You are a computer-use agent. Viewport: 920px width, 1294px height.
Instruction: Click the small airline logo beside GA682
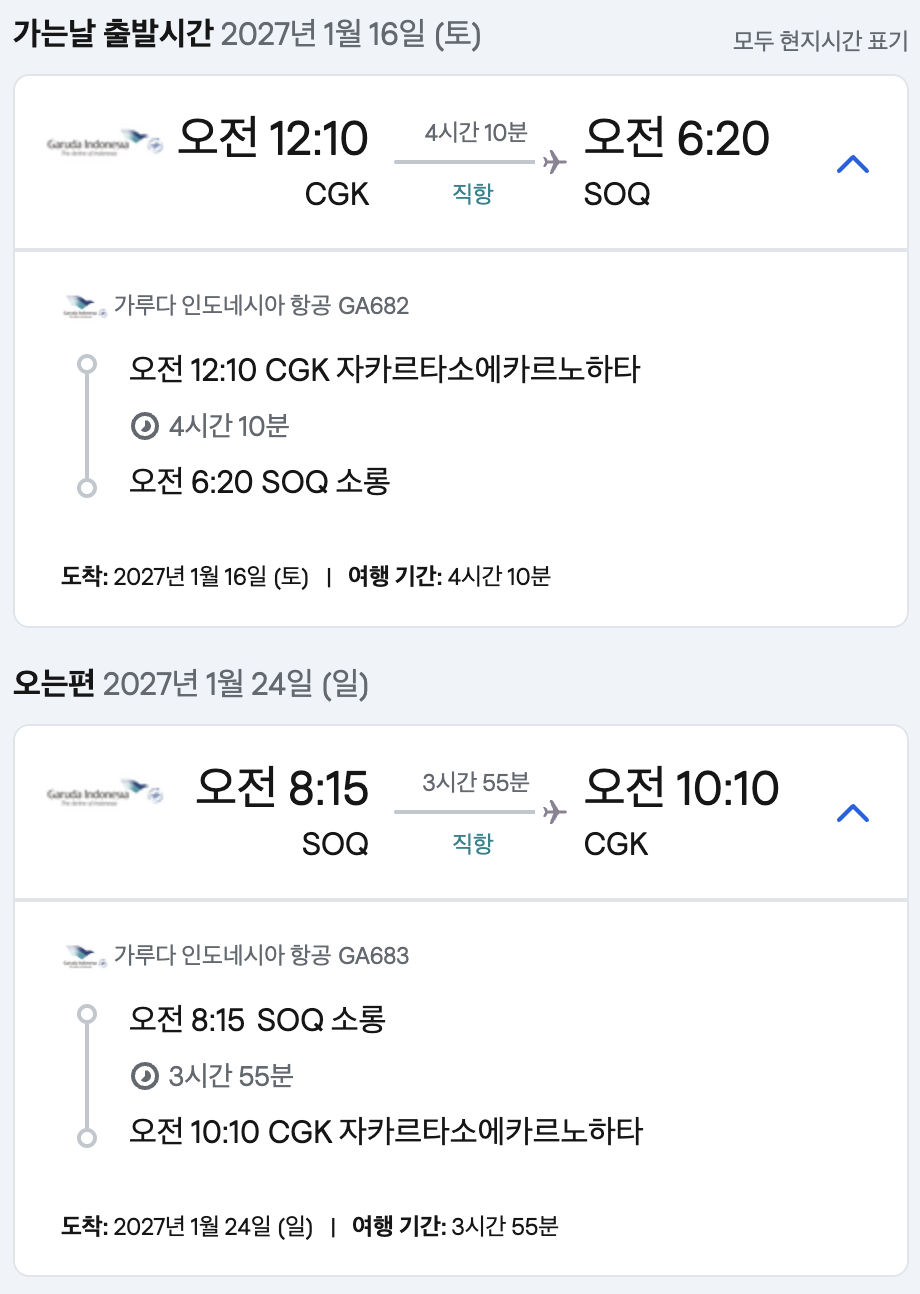pyautogui.click(x=84, y=306)
